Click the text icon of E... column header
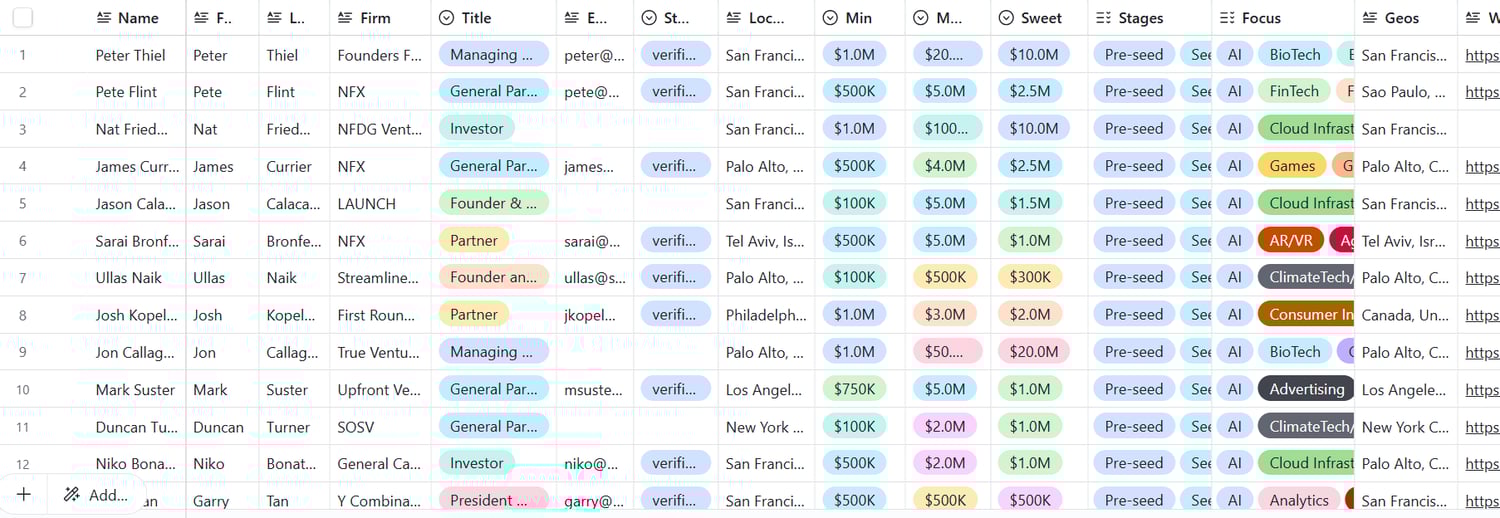Screen dimensions: 1500x518 pyautogui.click(x=572, y=18)
